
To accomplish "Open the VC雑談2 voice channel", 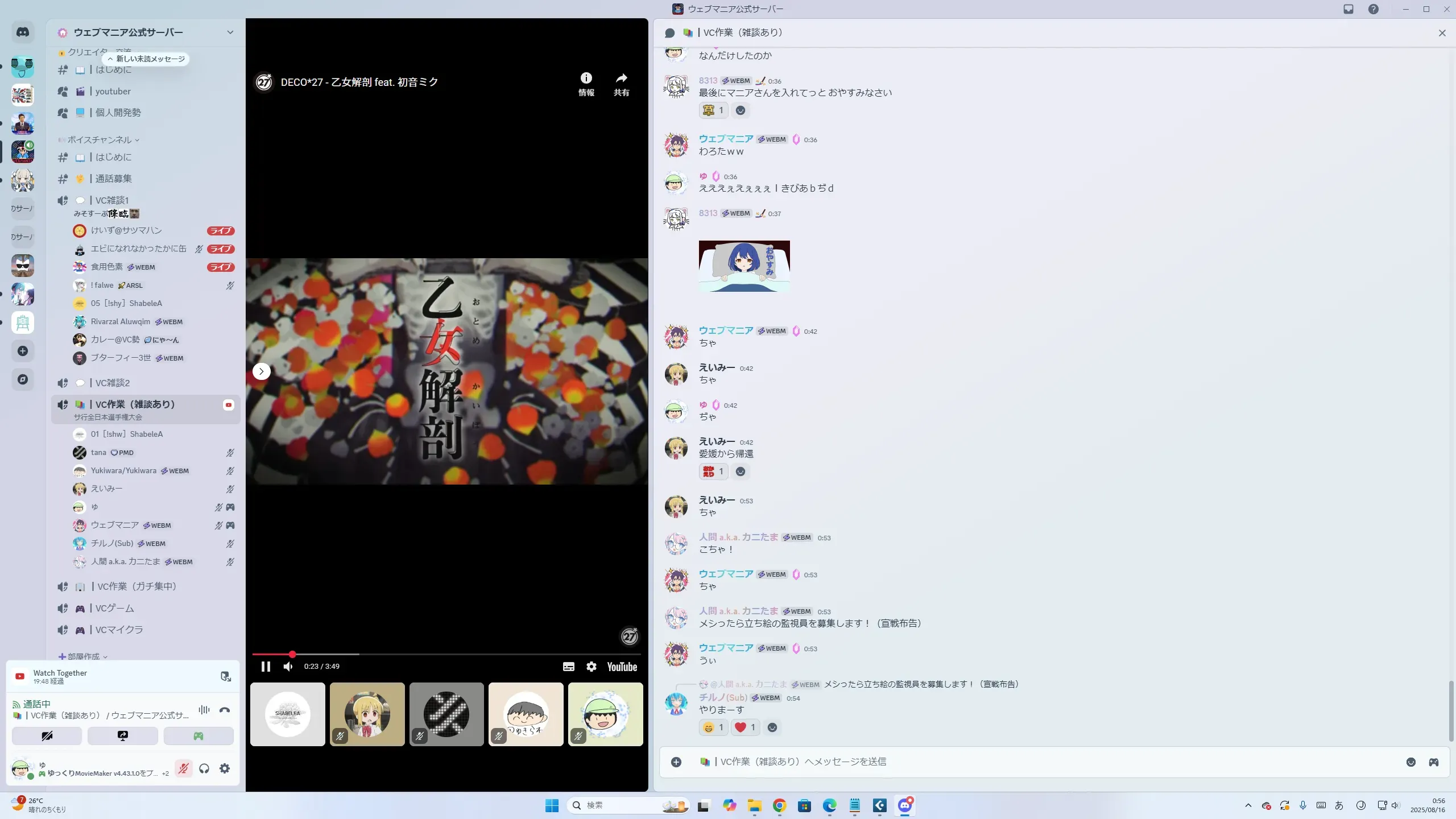I will tap(113, 383).
